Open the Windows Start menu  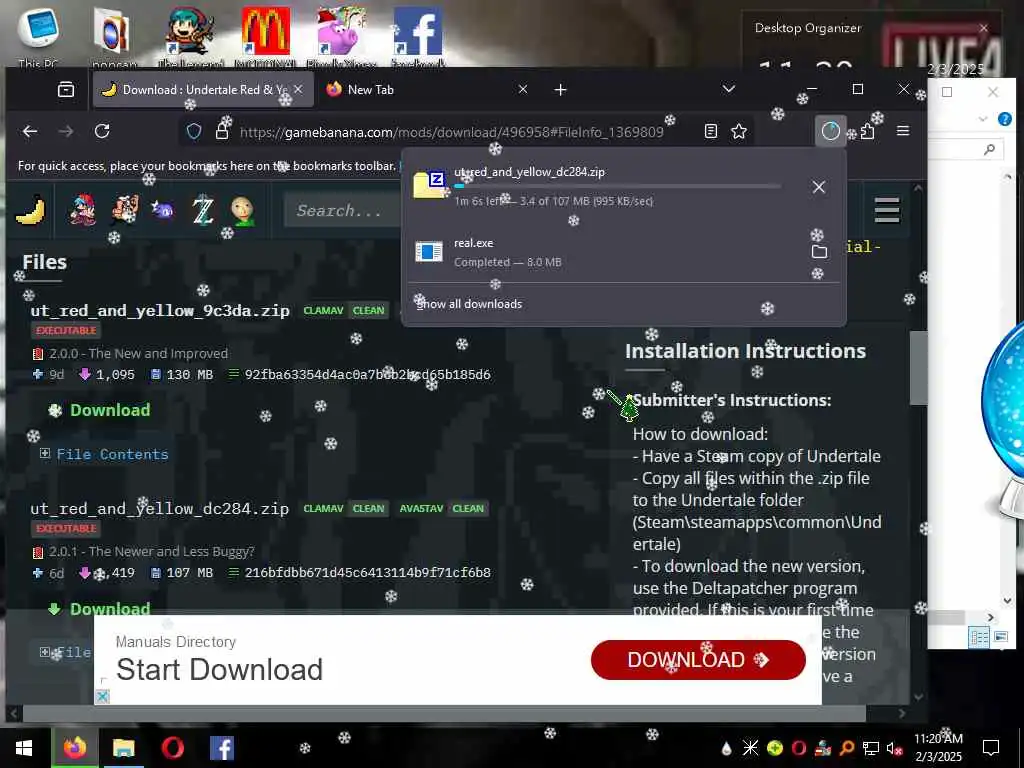pyautogui.click(x=24, y=748)
